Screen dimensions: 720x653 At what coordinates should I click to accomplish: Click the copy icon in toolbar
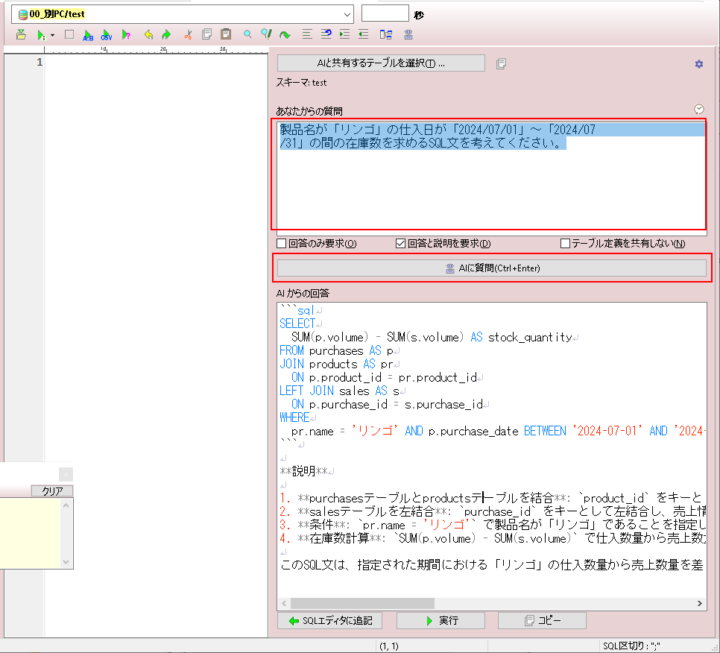[x=207, y=34]
